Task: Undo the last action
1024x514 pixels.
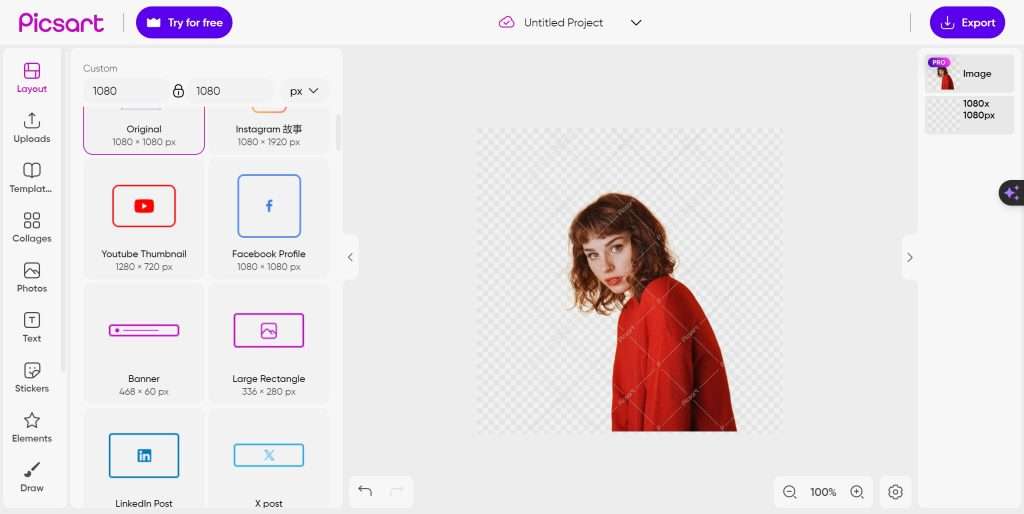Action: (x=365, y=491)
